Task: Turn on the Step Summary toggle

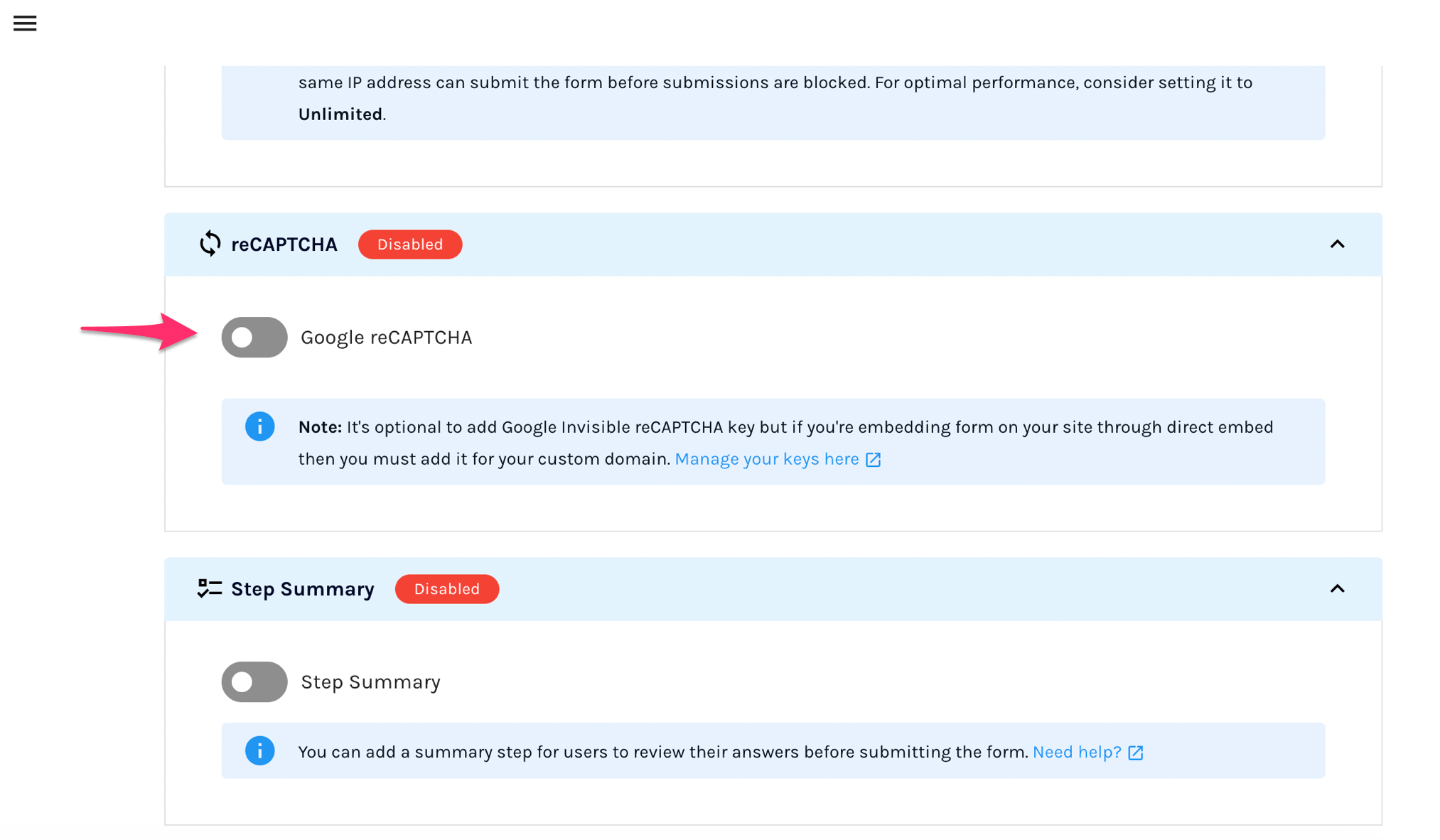Action: click(254, 682)
